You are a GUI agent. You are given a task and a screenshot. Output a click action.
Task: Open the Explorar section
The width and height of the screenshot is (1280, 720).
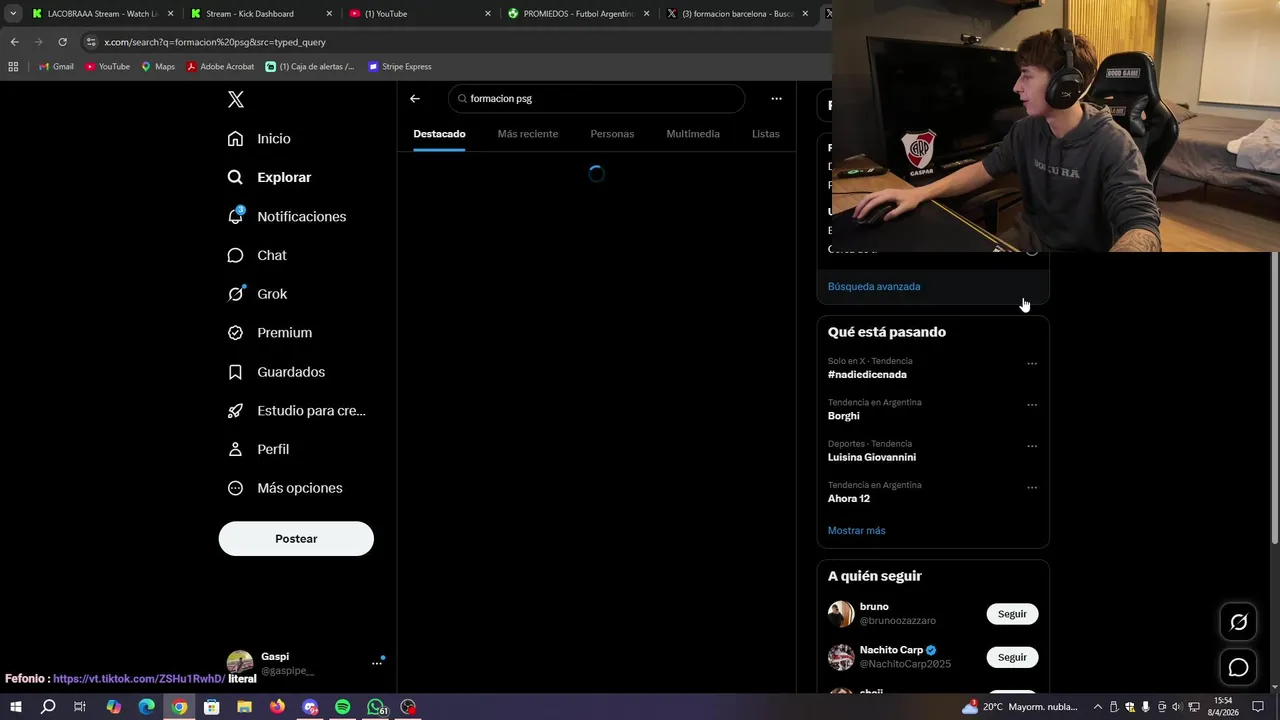tap(269, 177)
